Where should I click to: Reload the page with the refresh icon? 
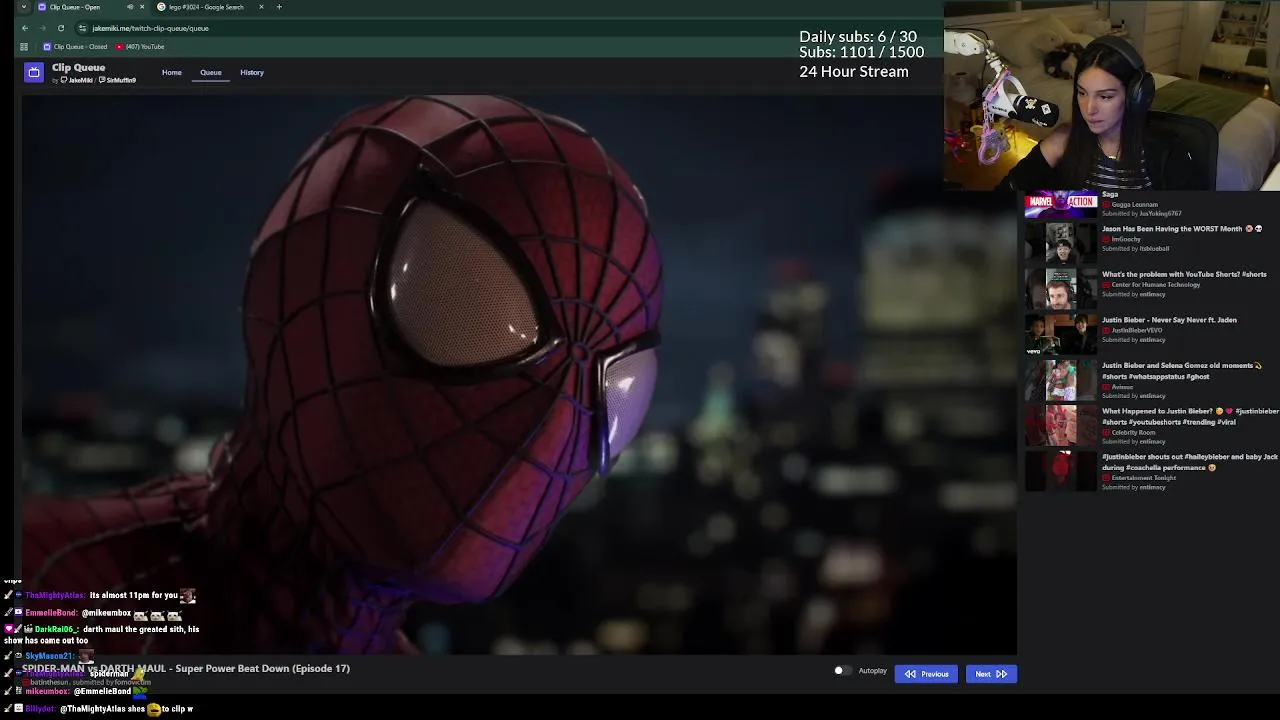tap(61, 28)
